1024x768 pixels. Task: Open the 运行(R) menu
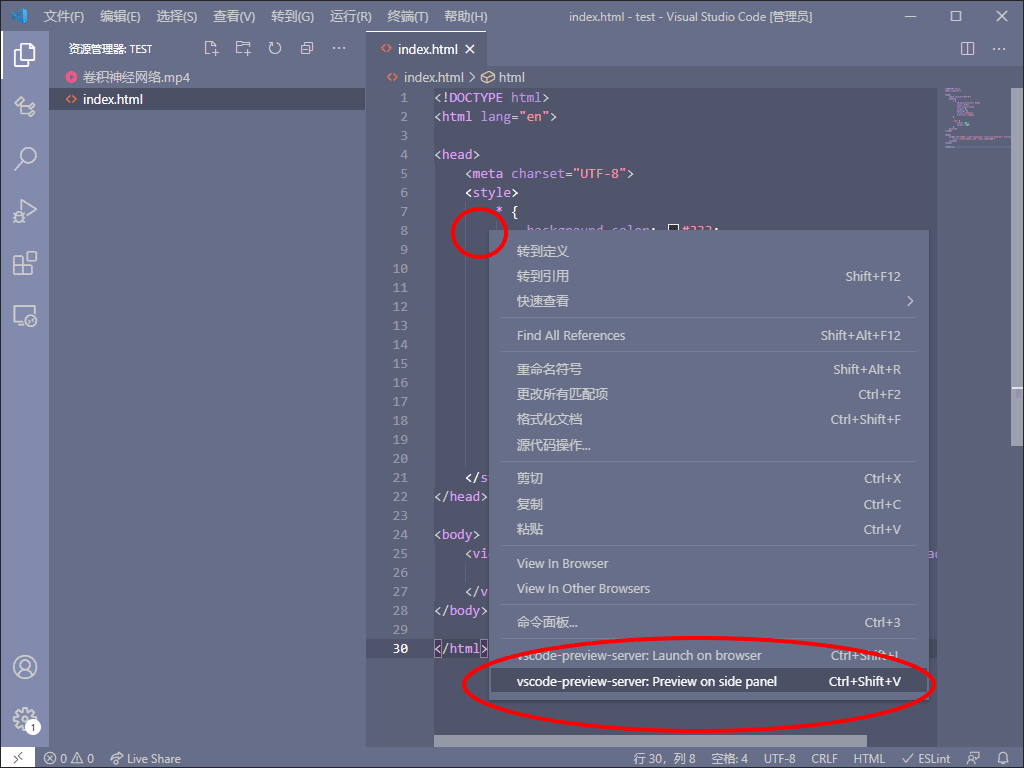coord(350,16)
